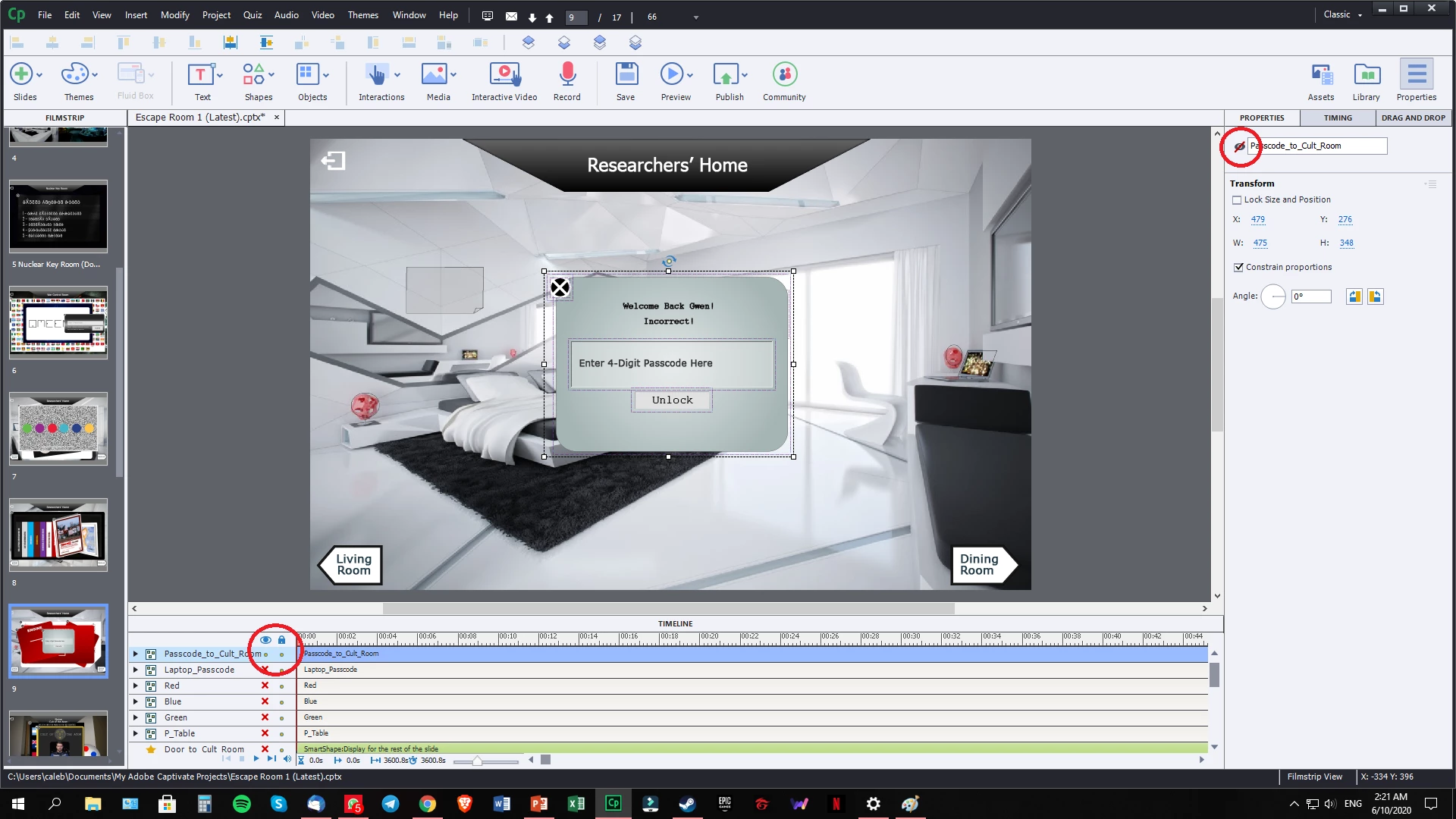1456x819 pixels.
Task: Switch to the Timing tab
Action: coord(1338,118)
